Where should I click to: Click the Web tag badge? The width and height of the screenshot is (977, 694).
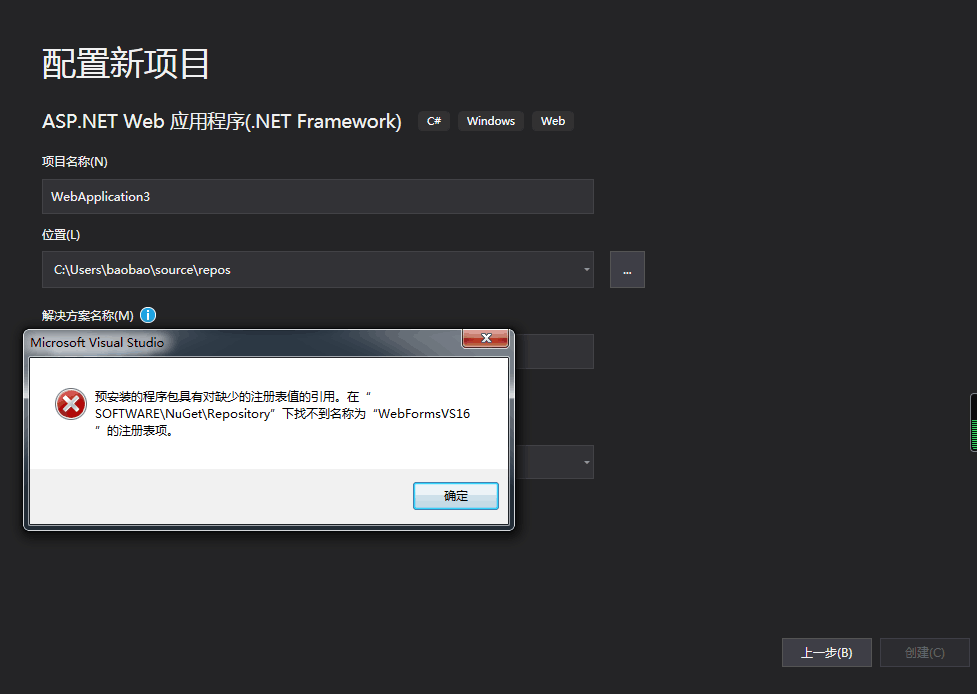click(x=552, y=120)
